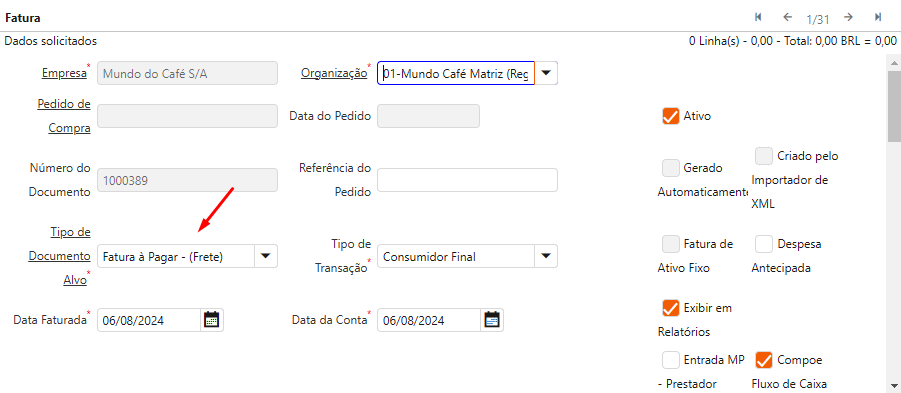
Task: Expand the Tipo de Transação dropdown
Action: coord(546,256)
